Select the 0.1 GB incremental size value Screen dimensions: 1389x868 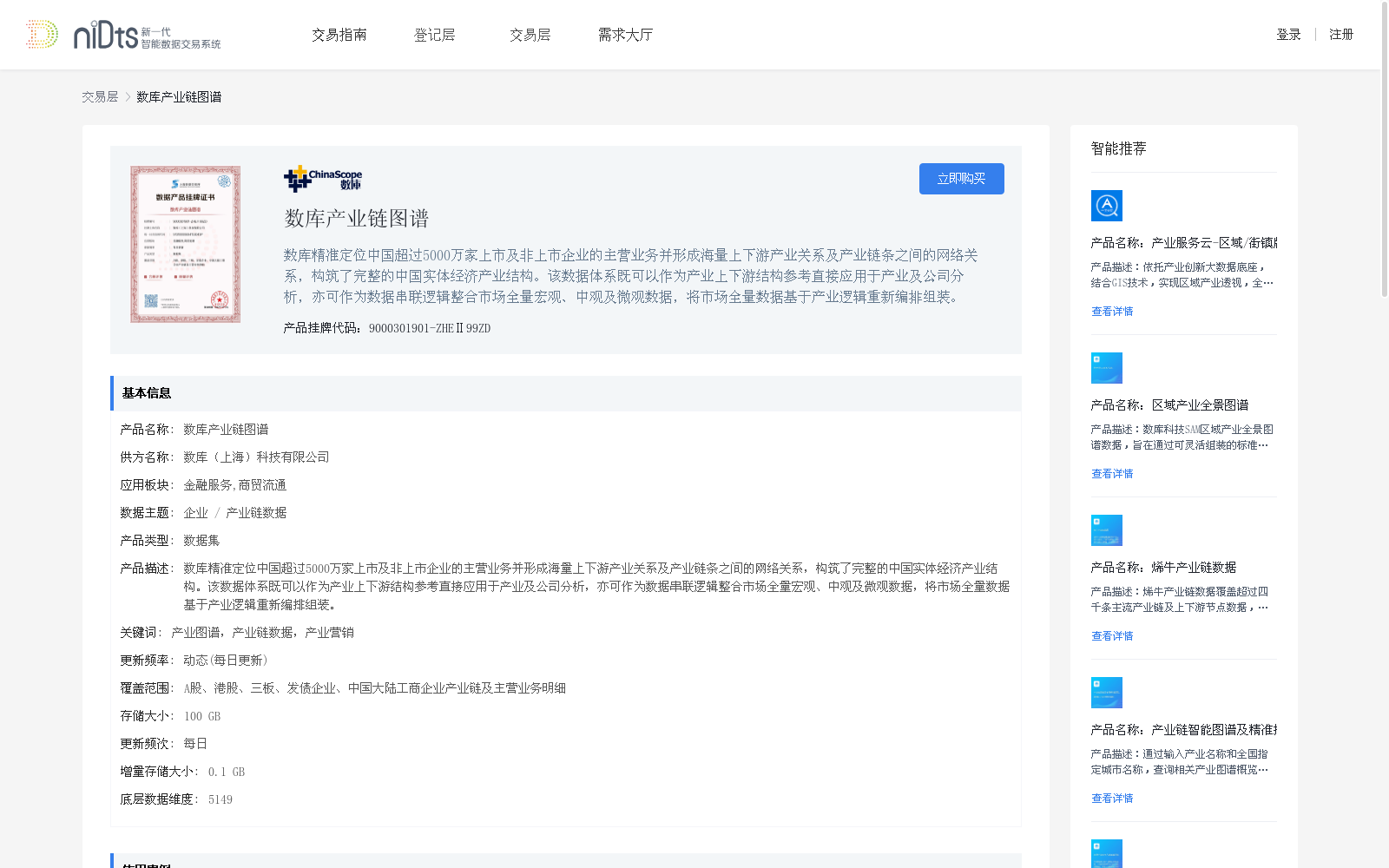point(227,772)
